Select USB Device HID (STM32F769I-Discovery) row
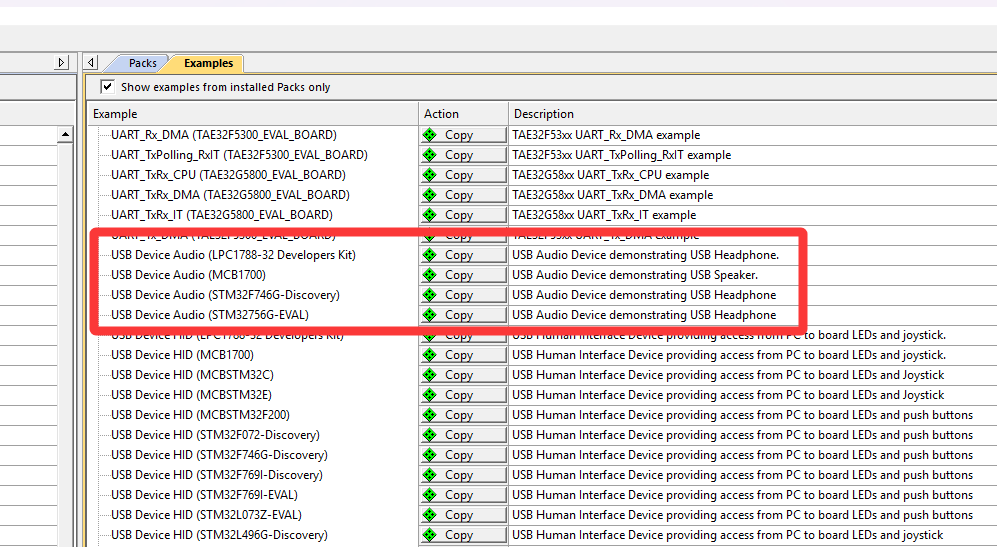Image resolution: width=997 pixels, height=547 pixels. (x=217, y=475)
